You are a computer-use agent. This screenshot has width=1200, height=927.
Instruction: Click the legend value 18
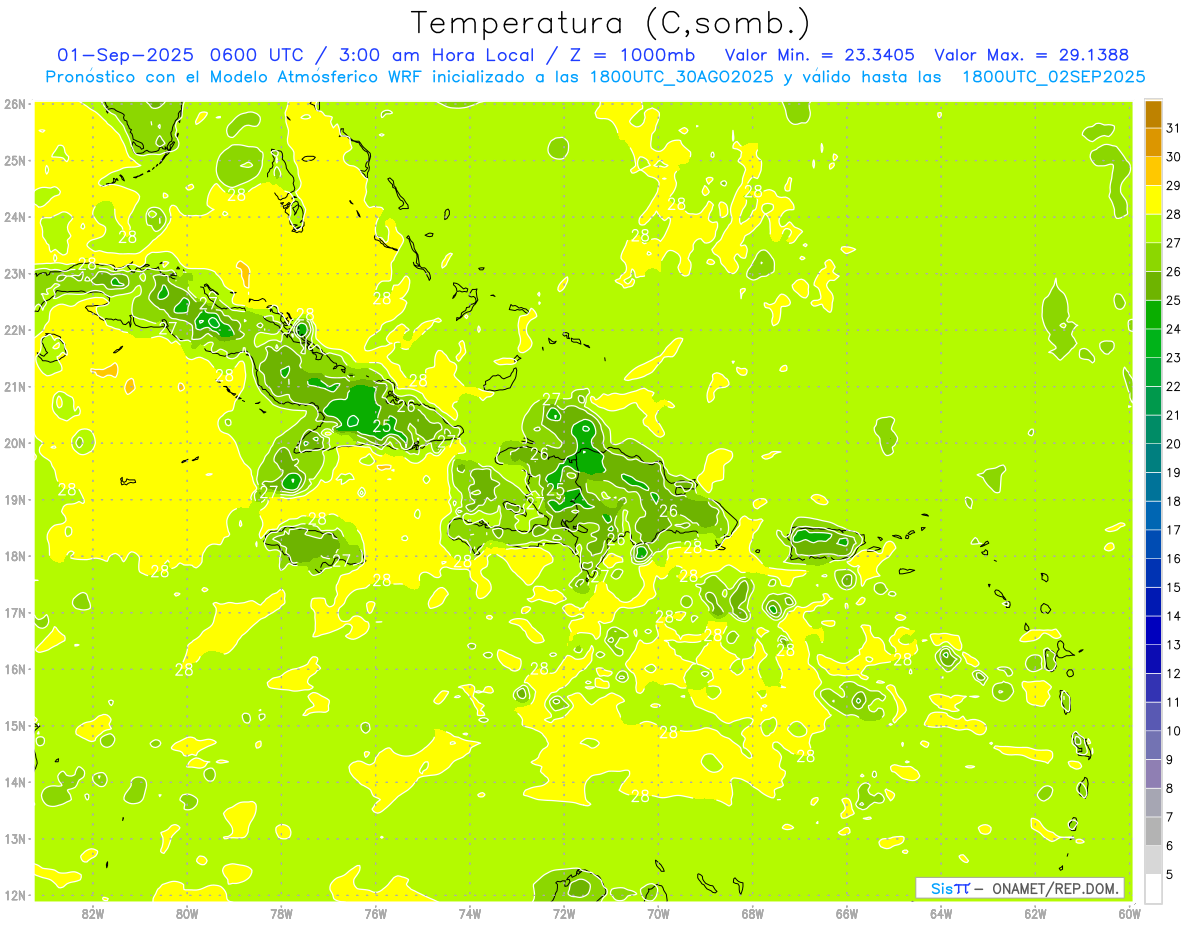1173,501
